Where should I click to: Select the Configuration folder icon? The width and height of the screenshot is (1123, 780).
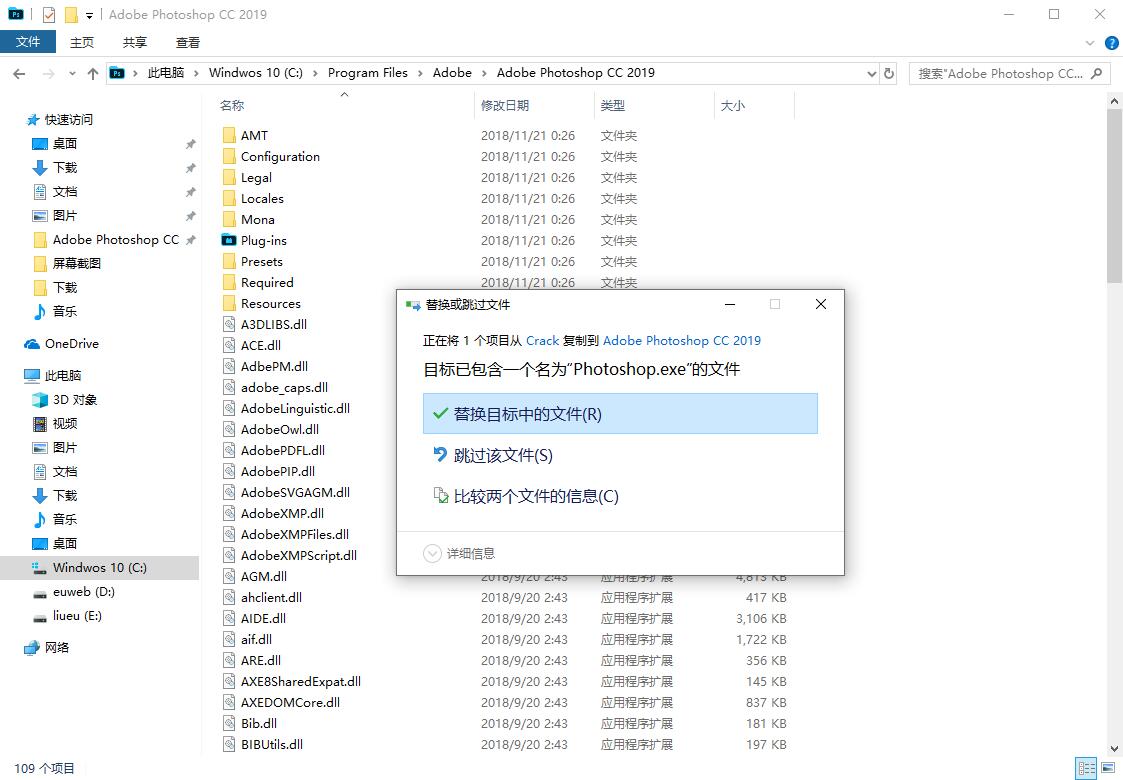coord(229,156)
